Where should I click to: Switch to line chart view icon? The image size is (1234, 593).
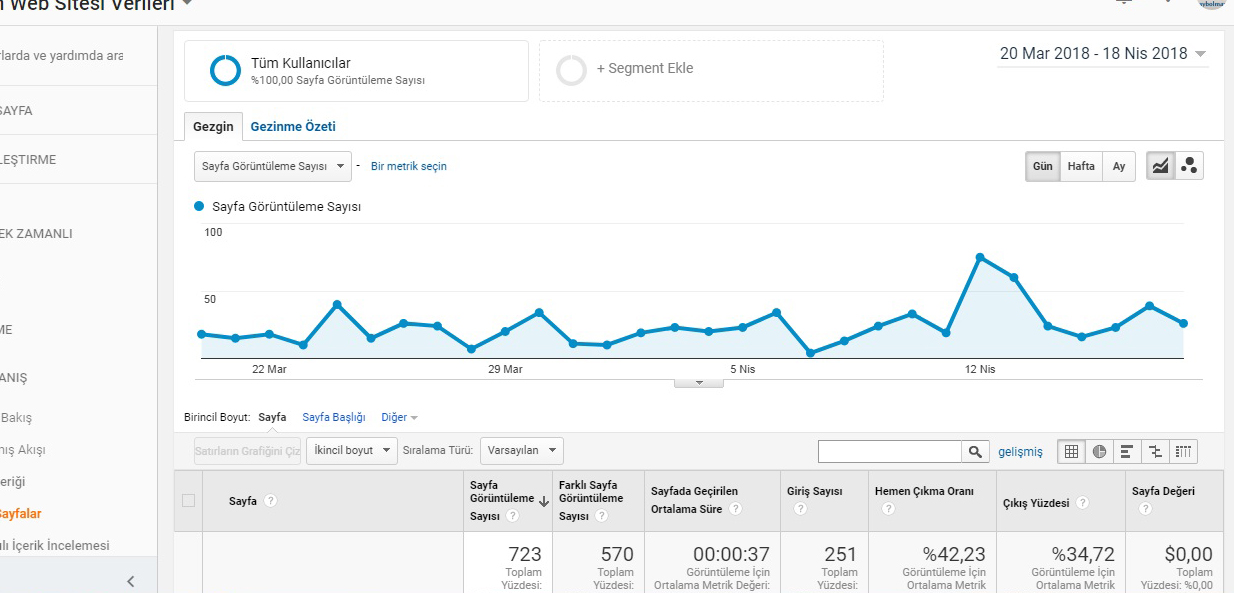click(x=1160, y=166)
